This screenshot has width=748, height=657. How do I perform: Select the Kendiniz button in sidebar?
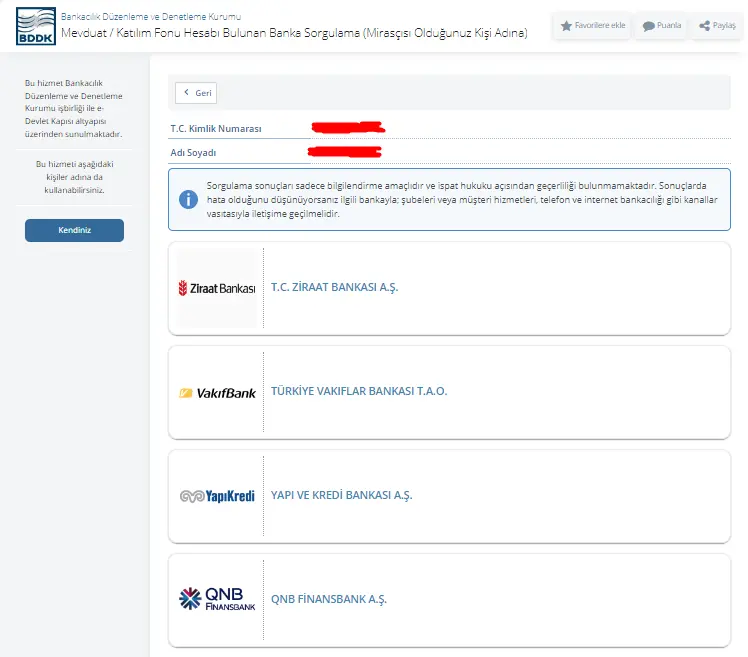(74, 230)
